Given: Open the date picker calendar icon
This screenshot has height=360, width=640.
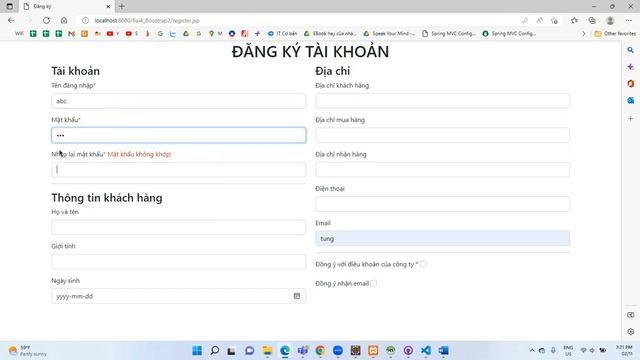Looking at the screenshot, I should (297, 296).
